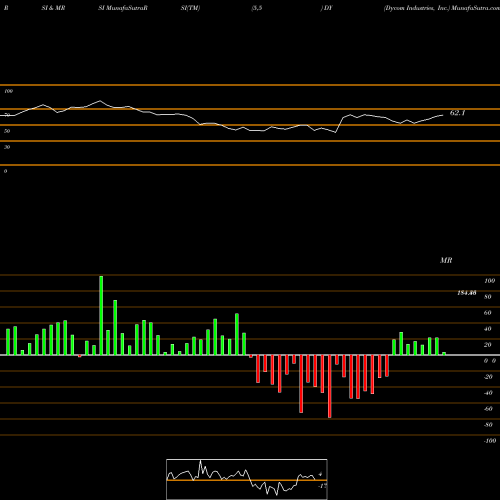500x500 pixels.
Task: Click the 40 label on MR right axis
Action: pos(488,329)
